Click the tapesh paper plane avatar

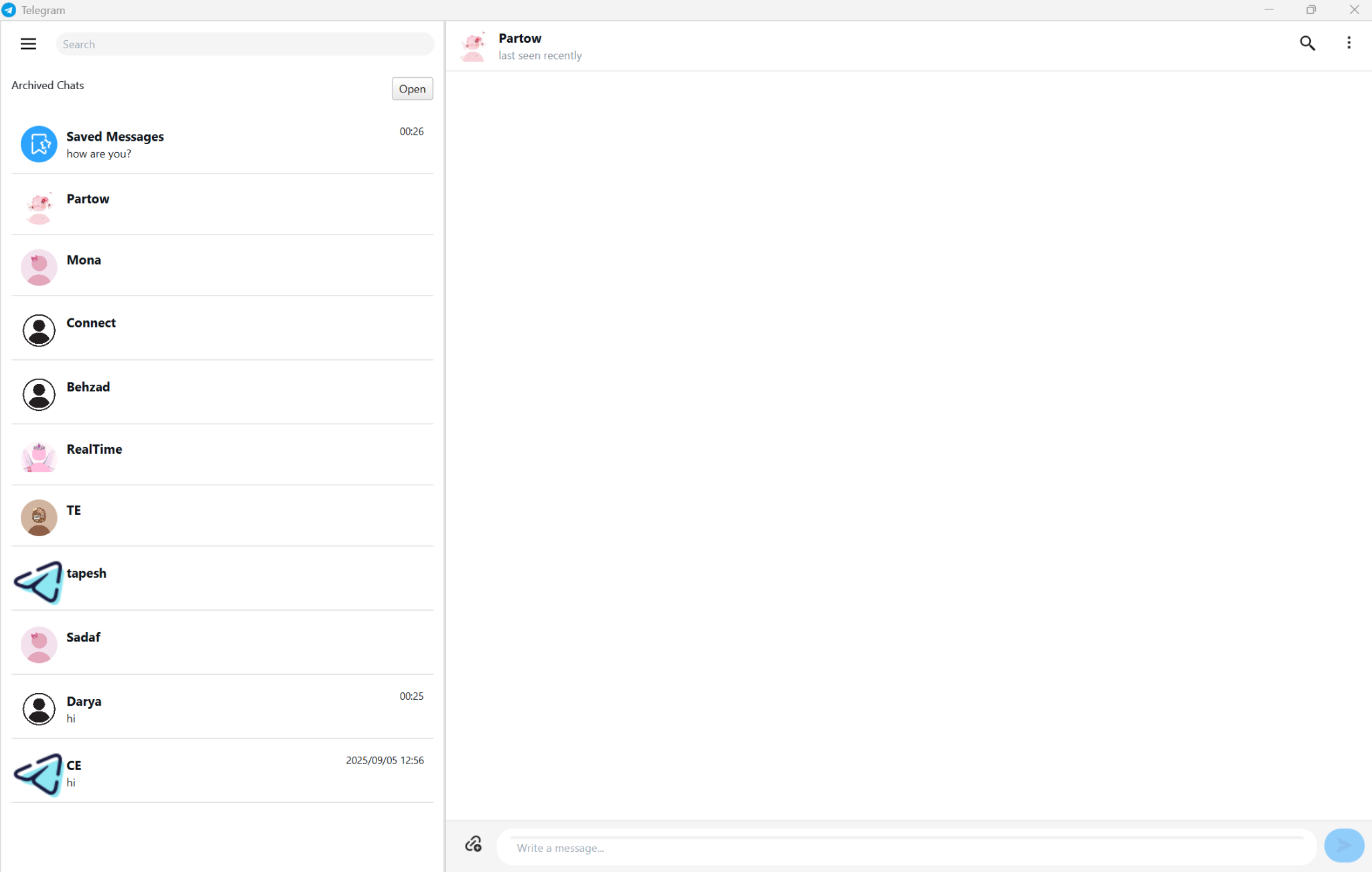(39, 582)
